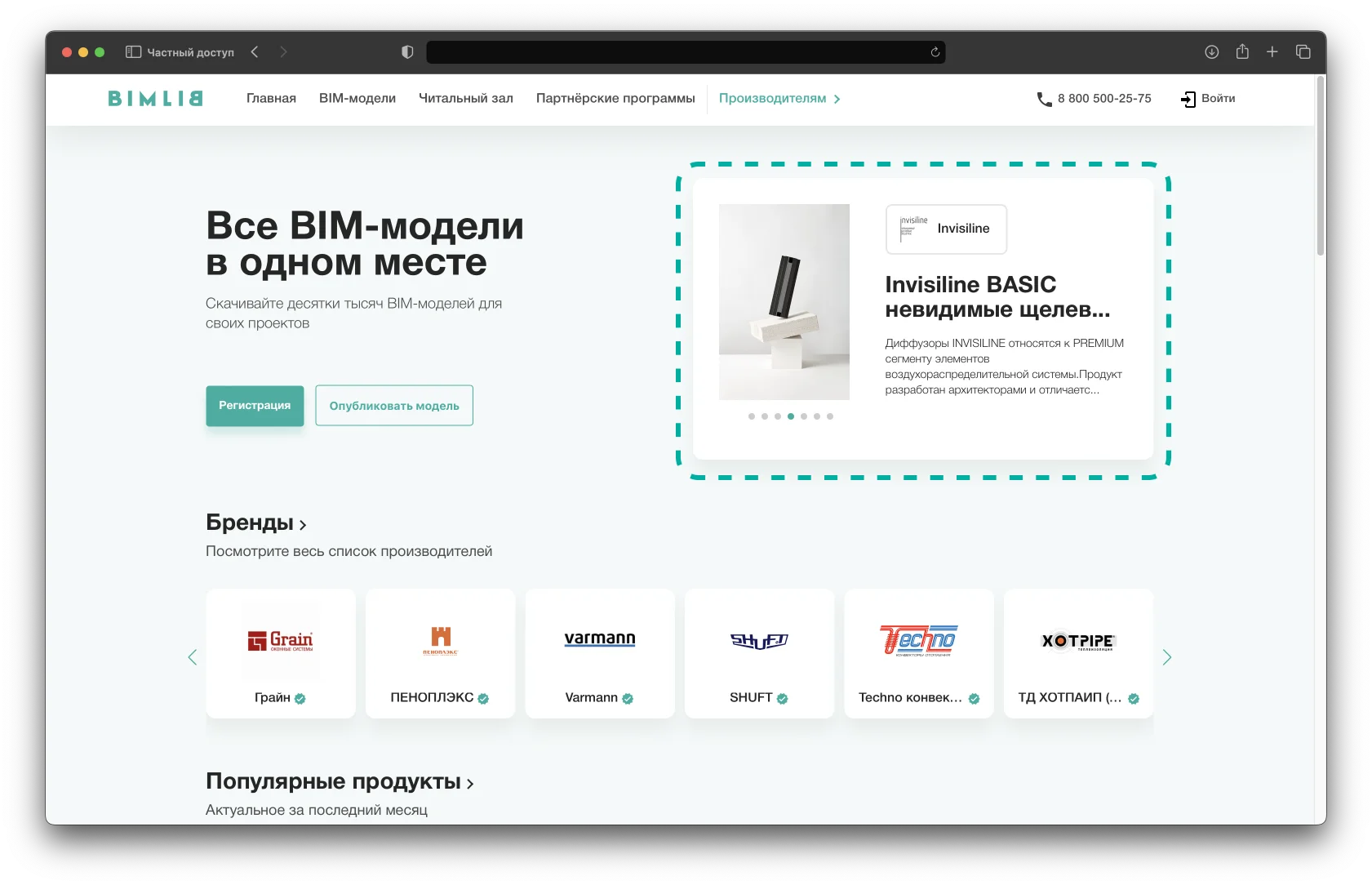This screenshot has height=885, width=1372.
Task: Open the Главная menu item
Action: tap(271, 98)
